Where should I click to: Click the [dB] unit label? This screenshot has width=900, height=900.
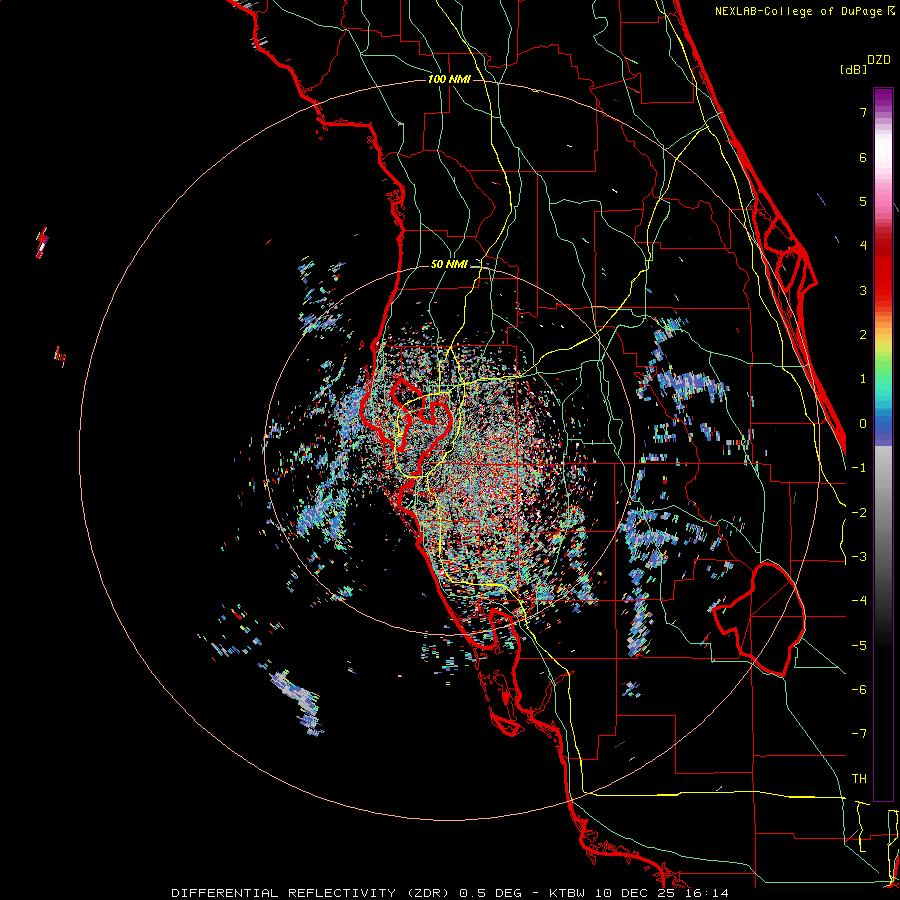coord(854,69)
